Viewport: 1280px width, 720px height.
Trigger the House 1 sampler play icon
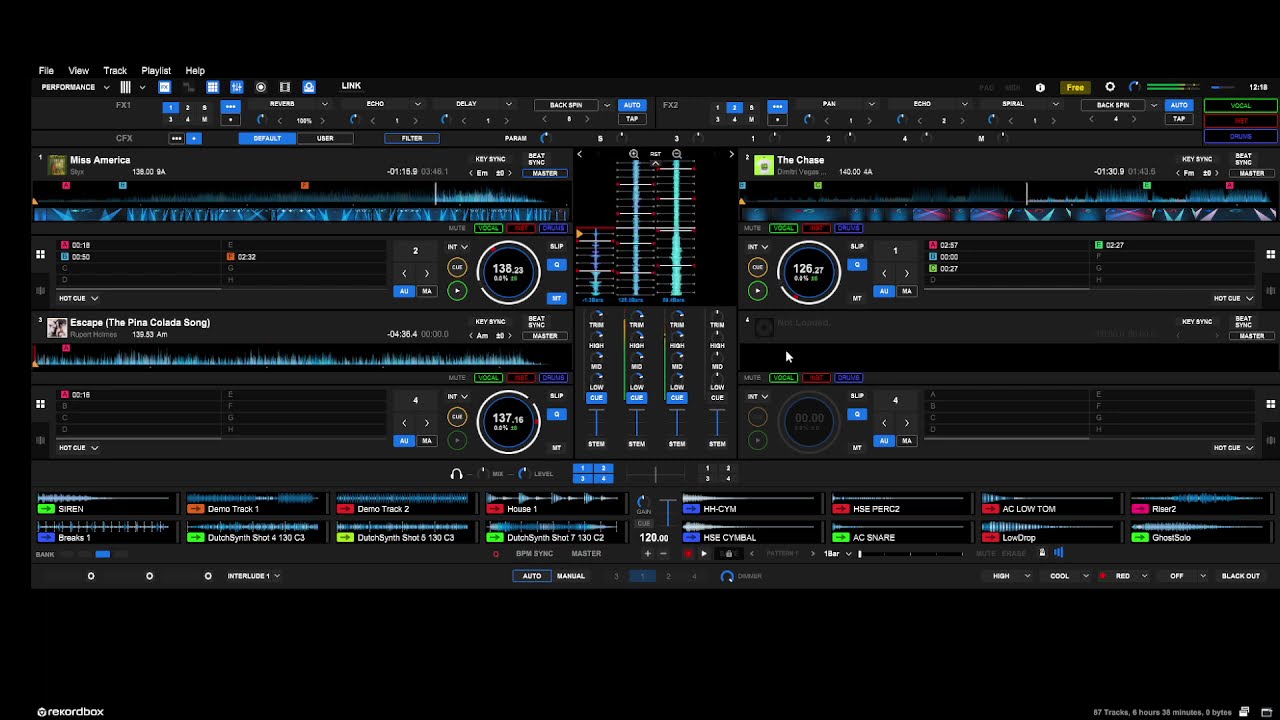coord(495,509)
